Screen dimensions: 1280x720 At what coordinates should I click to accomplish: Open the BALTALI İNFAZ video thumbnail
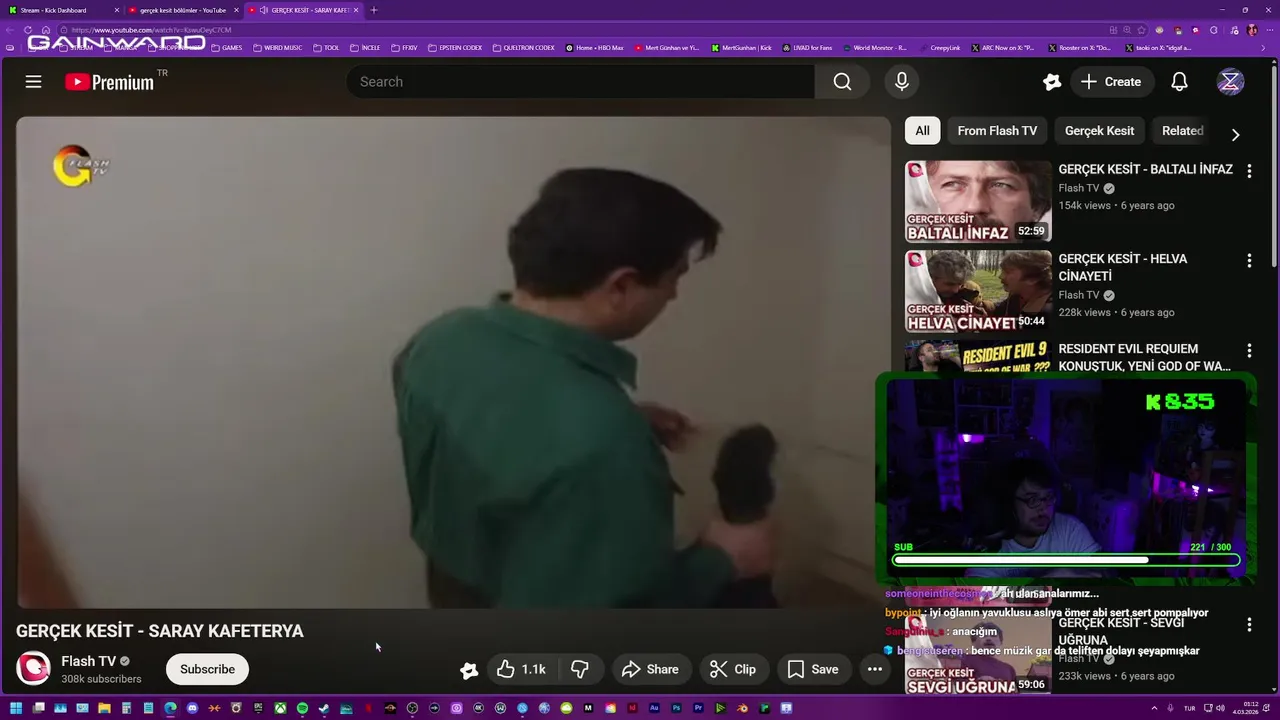tap(978, 201)
